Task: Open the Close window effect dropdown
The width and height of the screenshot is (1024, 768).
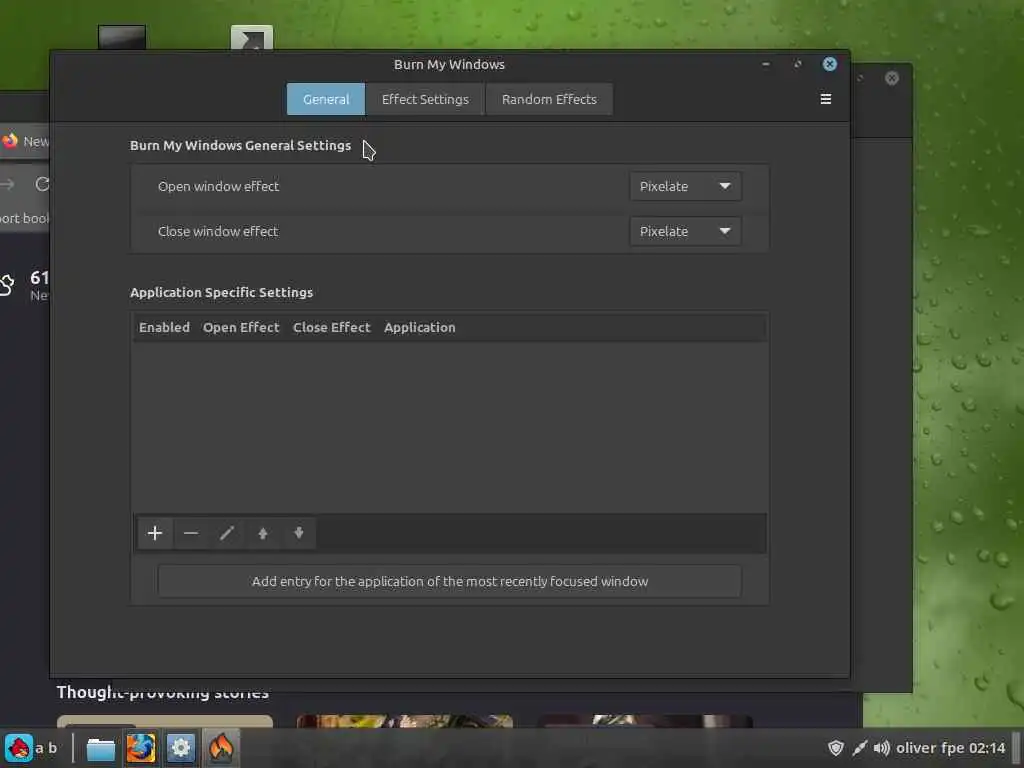Action: pos(685,231)
